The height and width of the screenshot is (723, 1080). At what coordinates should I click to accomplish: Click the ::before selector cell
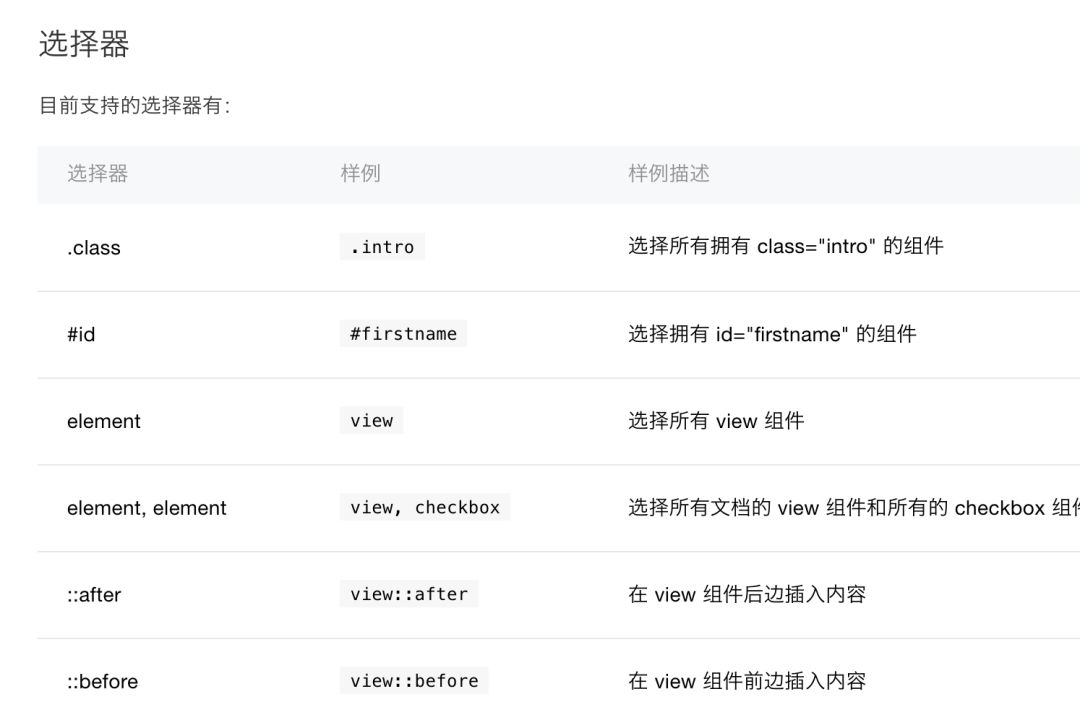pyautogui.click(x=103, y=682)
